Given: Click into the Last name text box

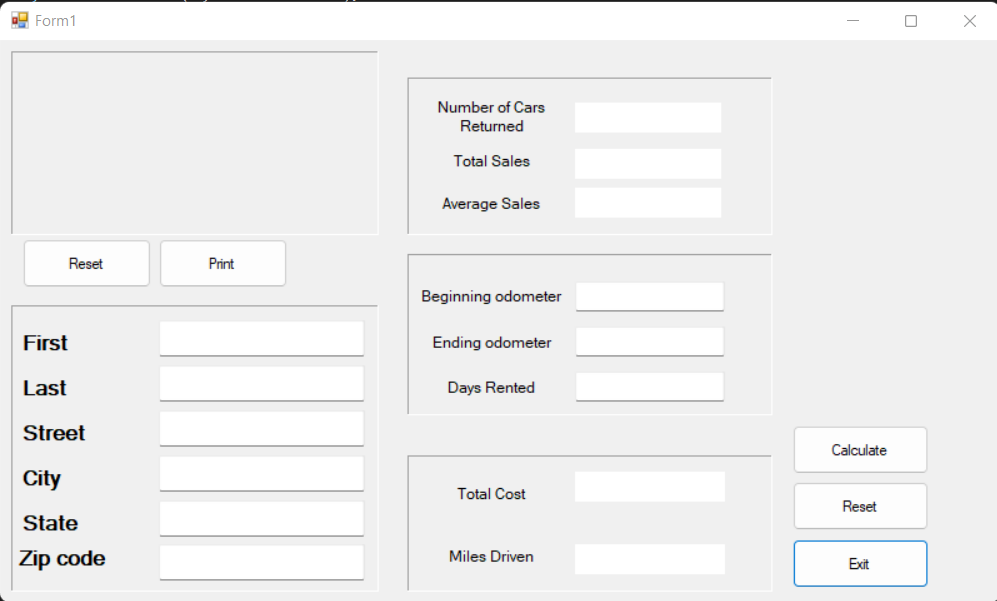Looking at the screenshot, I should [261, 384].
